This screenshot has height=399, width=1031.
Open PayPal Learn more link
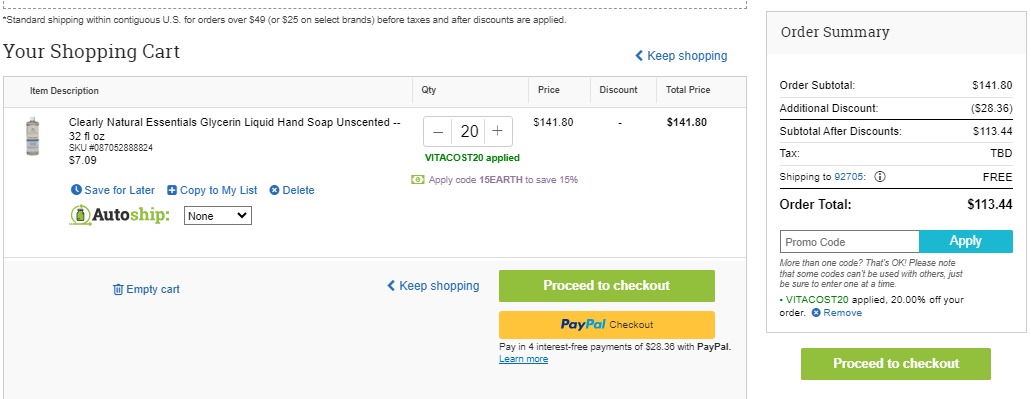(523, 359)
